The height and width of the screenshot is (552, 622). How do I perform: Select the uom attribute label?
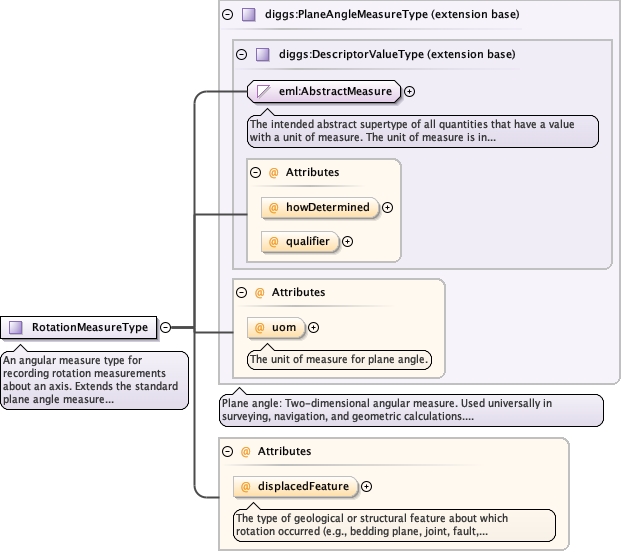(285, 327)
